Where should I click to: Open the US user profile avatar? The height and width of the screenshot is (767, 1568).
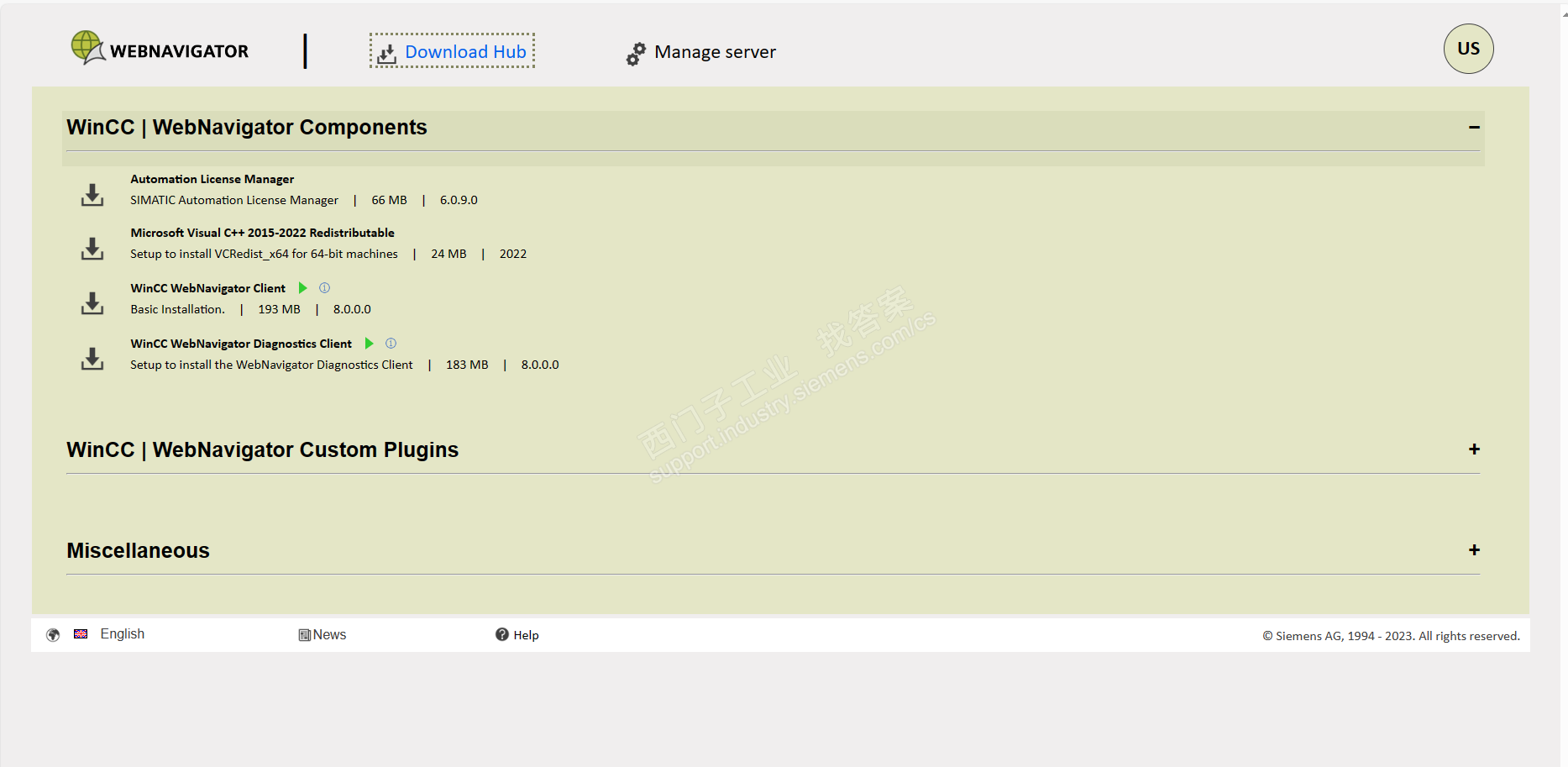point(1468,49)
